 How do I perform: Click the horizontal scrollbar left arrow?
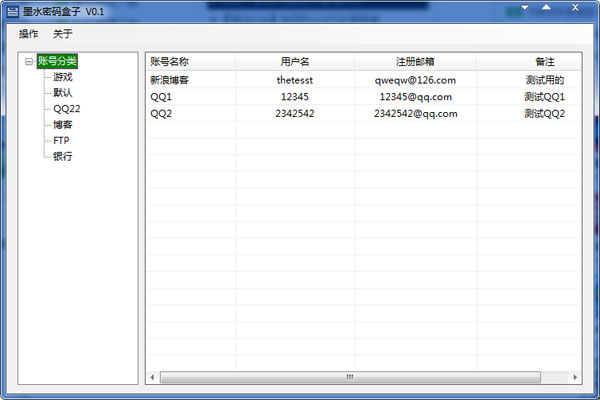point(153,377)
